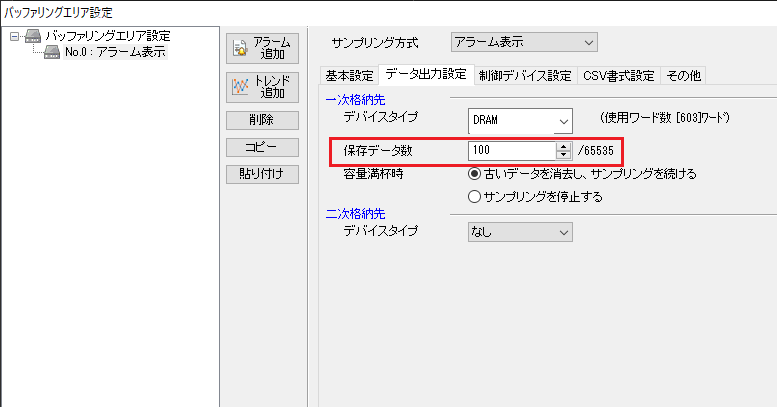This screenshot has width=777, height=407.
Task: Switch to the 基本設定 tab
Action: click(x=349, y=76)
